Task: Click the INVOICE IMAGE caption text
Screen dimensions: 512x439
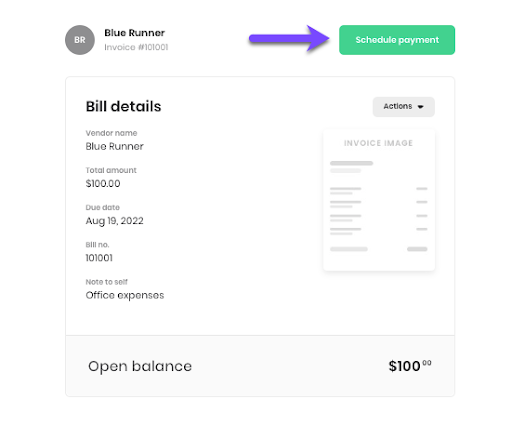Action: [378, 143]
